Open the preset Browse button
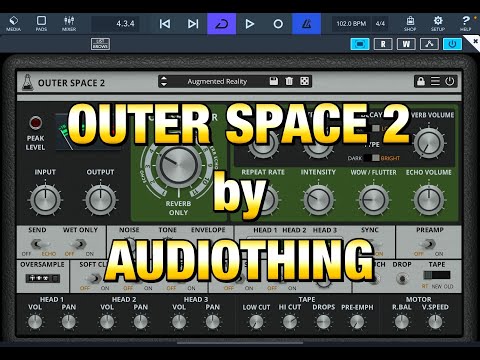This screenshot has width=480, height=360. (x=100, y=44)
